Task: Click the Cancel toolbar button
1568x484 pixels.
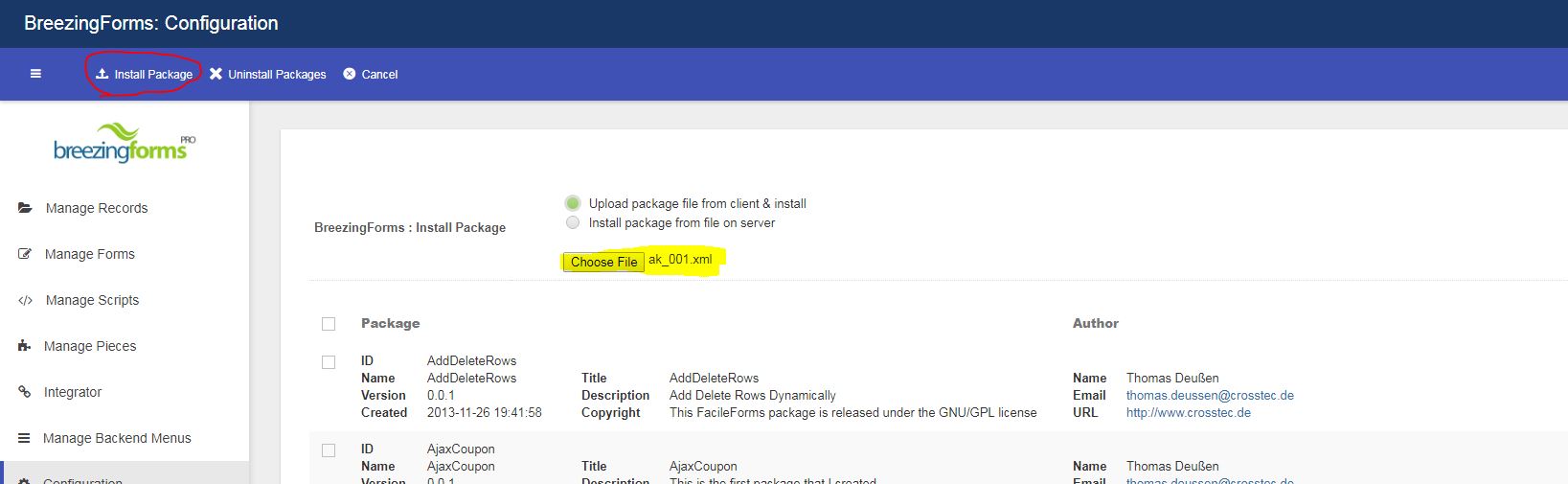Action: tap(371, 74)
